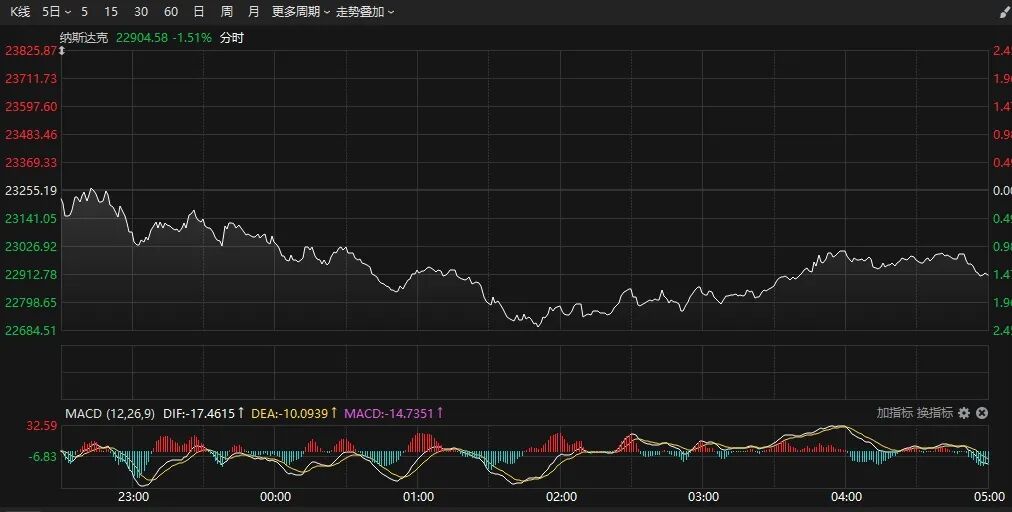Switch chart to 日 daily period
This screenshot has width=1012, height=512.
199,12
